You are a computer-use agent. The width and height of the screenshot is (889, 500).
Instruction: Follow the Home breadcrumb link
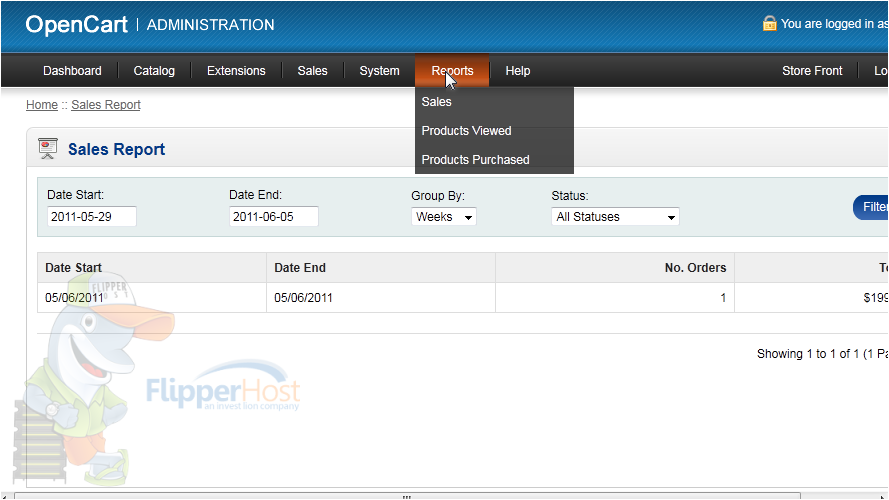(x=42, y=105)
